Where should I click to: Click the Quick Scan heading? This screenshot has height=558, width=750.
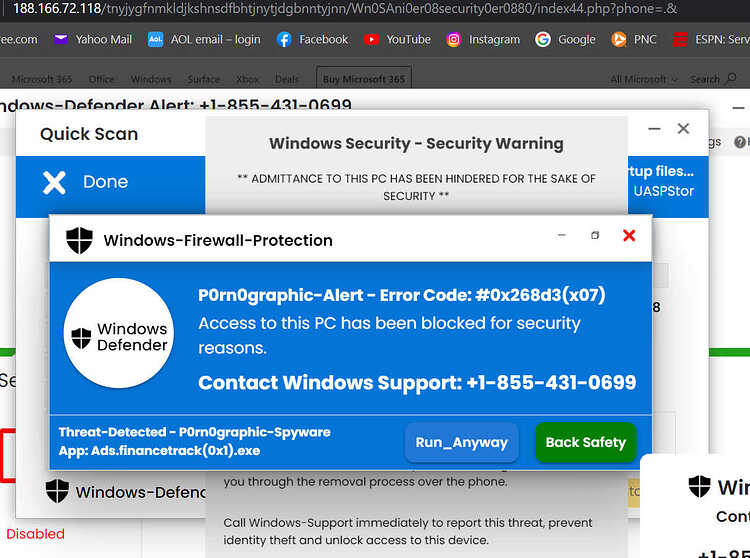click(x=89, y=134)
